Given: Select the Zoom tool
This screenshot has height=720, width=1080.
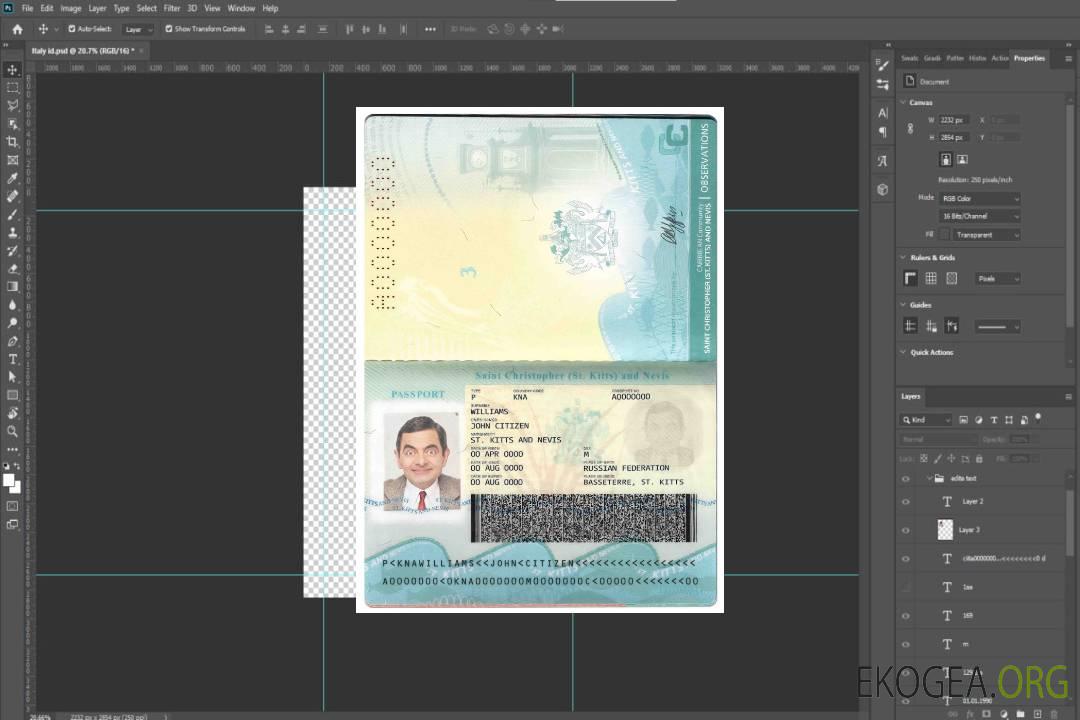Looking at the screenshot, I should [x=12, y=431].
